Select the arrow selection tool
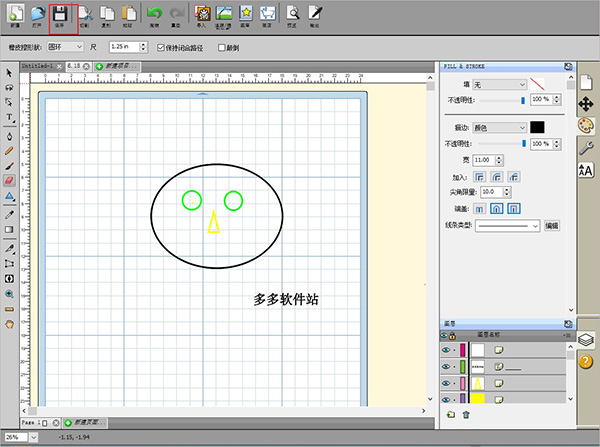 9,73
